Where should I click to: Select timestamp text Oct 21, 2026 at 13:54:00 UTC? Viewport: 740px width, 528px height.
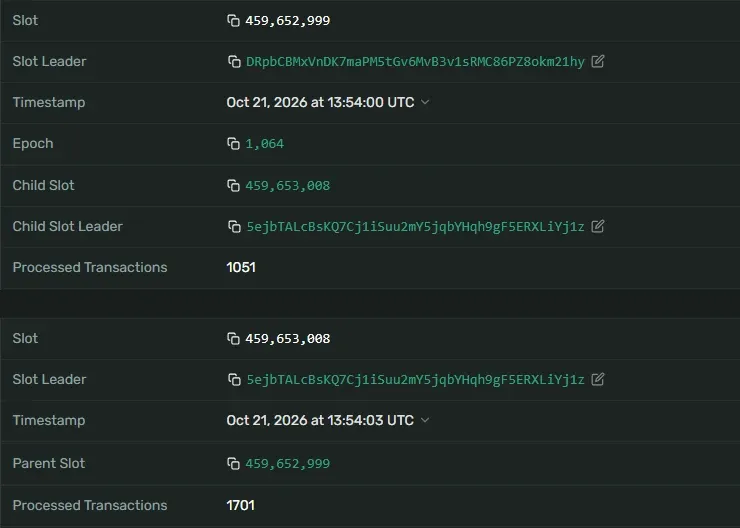click(x=320, y=102)
